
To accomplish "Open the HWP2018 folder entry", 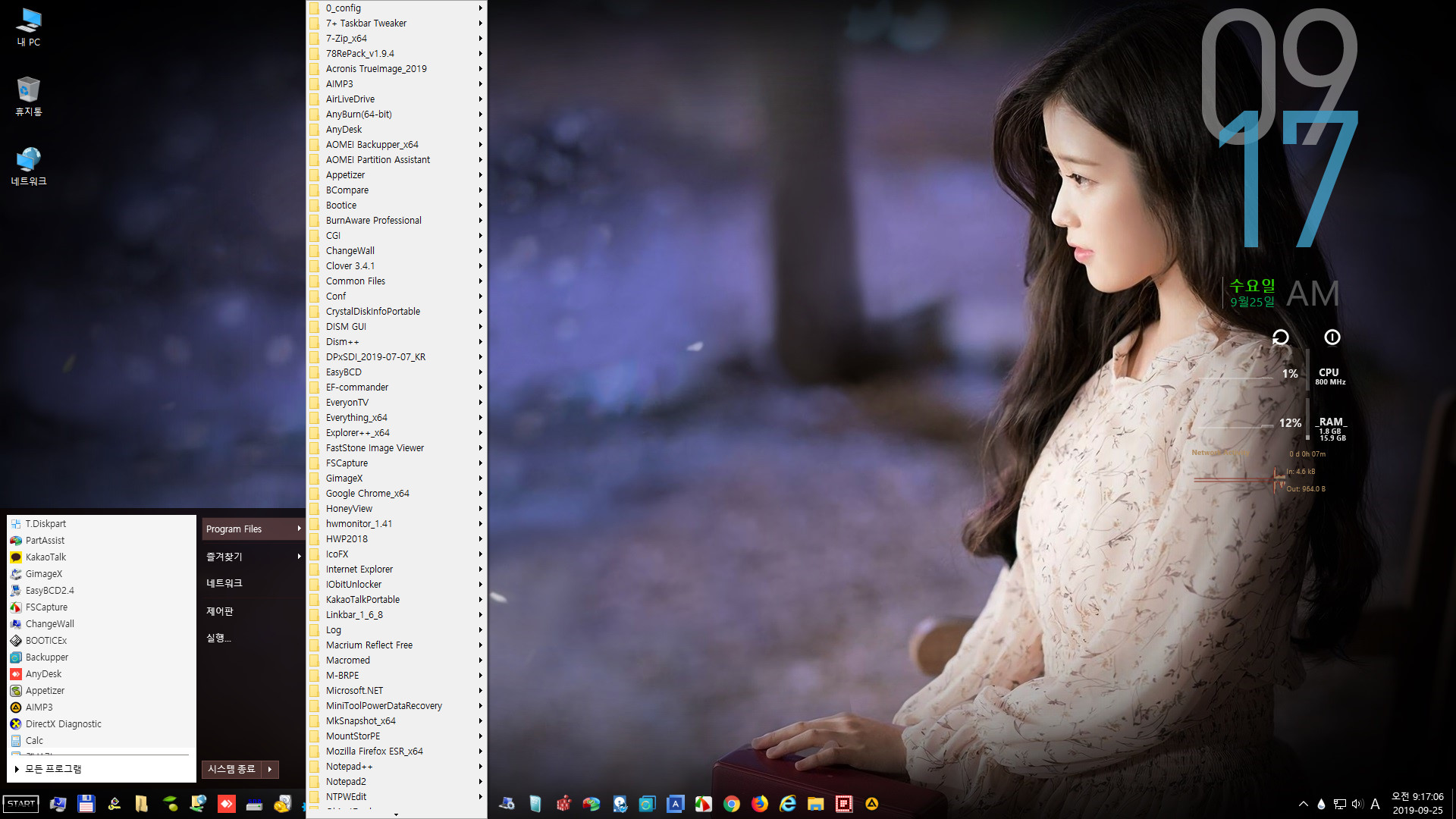I will (x=397, y=539).
